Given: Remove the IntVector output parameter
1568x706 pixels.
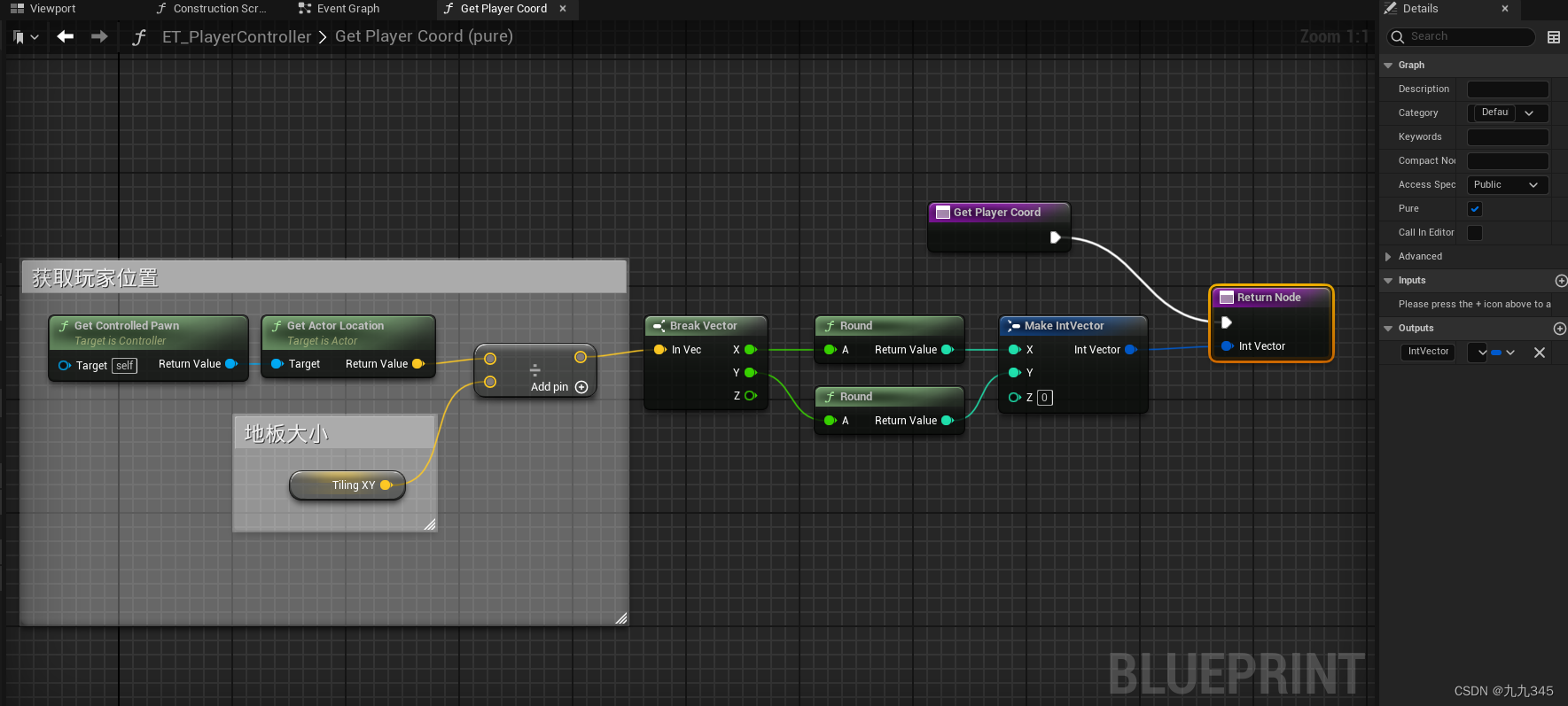Looking at the screenshot, I should tap(1540, 353).
